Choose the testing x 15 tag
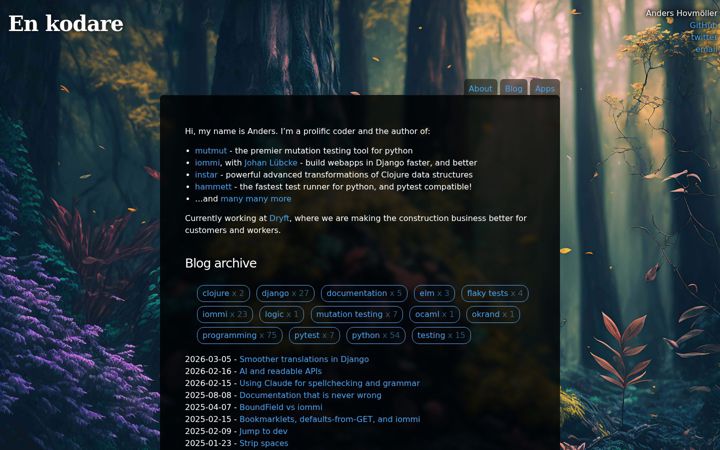The height and width of the screenshot is (450, 720). pos(441,335)
